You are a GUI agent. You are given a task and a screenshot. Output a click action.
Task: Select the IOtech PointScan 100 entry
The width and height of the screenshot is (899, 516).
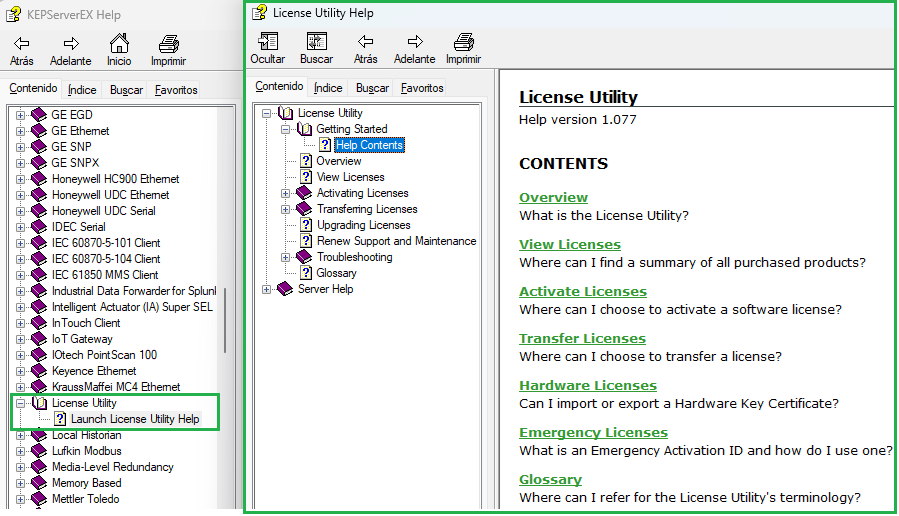(x=104, y=355)
